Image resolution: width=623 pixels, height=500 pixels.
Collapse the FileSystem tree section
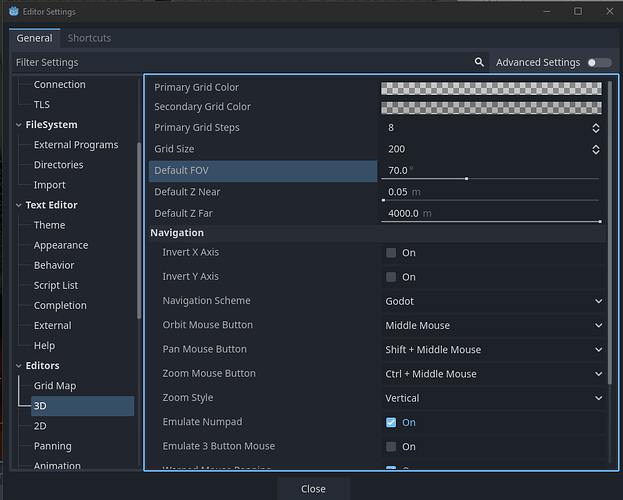click(x=18, y=125)
